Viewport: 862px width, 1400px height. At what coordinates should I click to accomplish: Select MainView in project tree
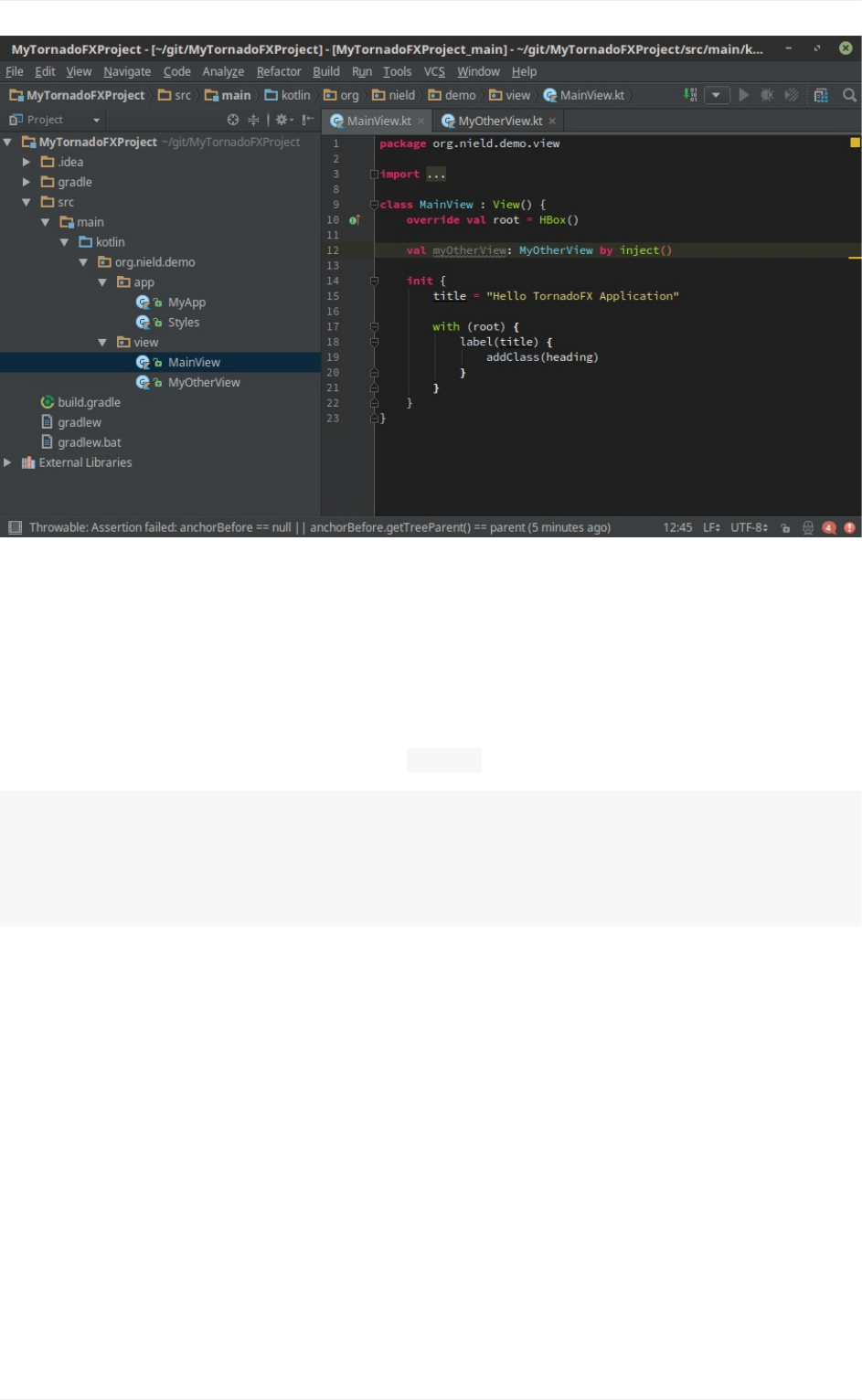click(x=194, y=363)
